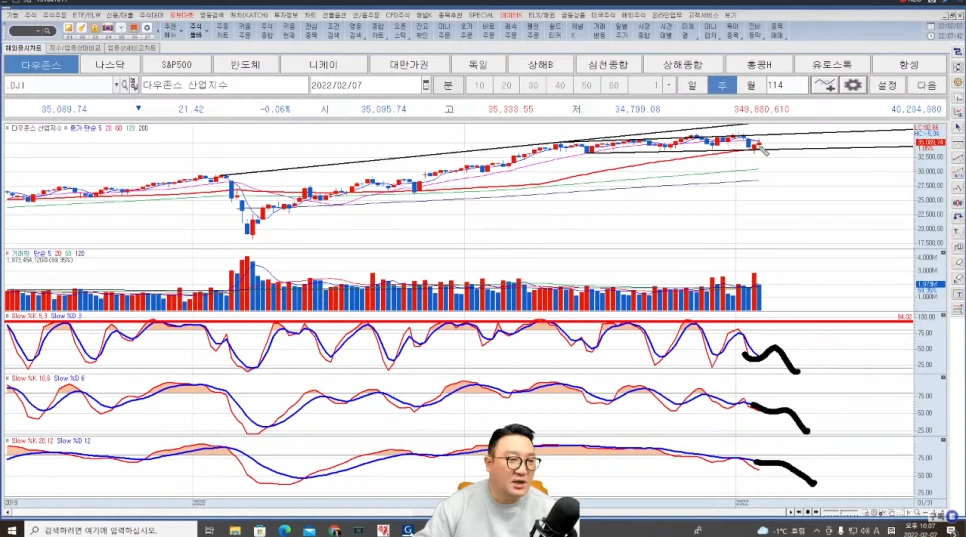Select the 월 (monthly) period toggle
Viewport: 966px width, 537px height.
pos(750,85)
